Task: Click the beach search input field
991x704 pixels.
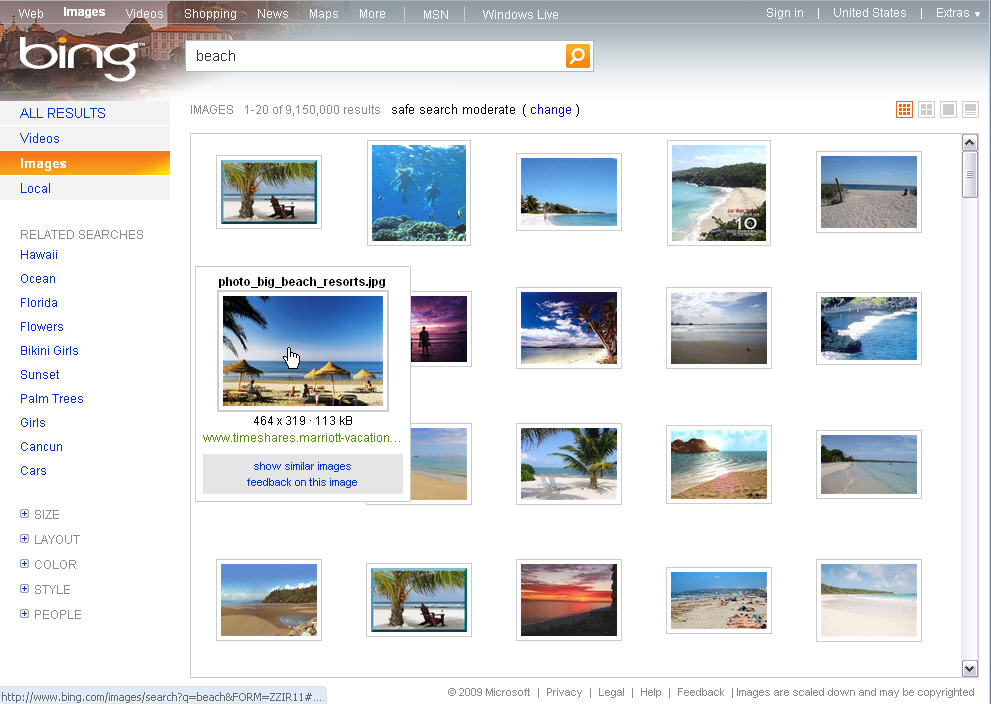Action: click(380, 56)
